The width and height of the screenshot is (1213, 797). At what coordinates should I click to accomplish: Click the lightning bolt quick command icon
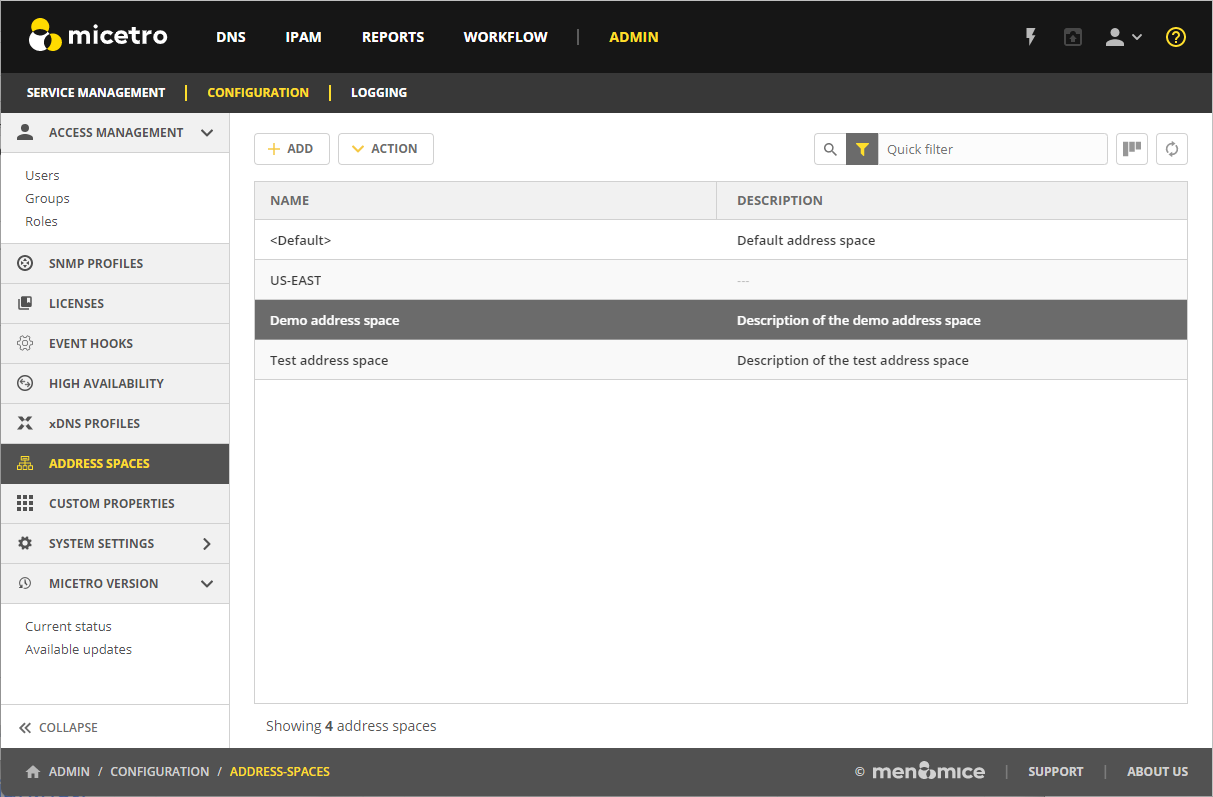(x=1031, y=37)
